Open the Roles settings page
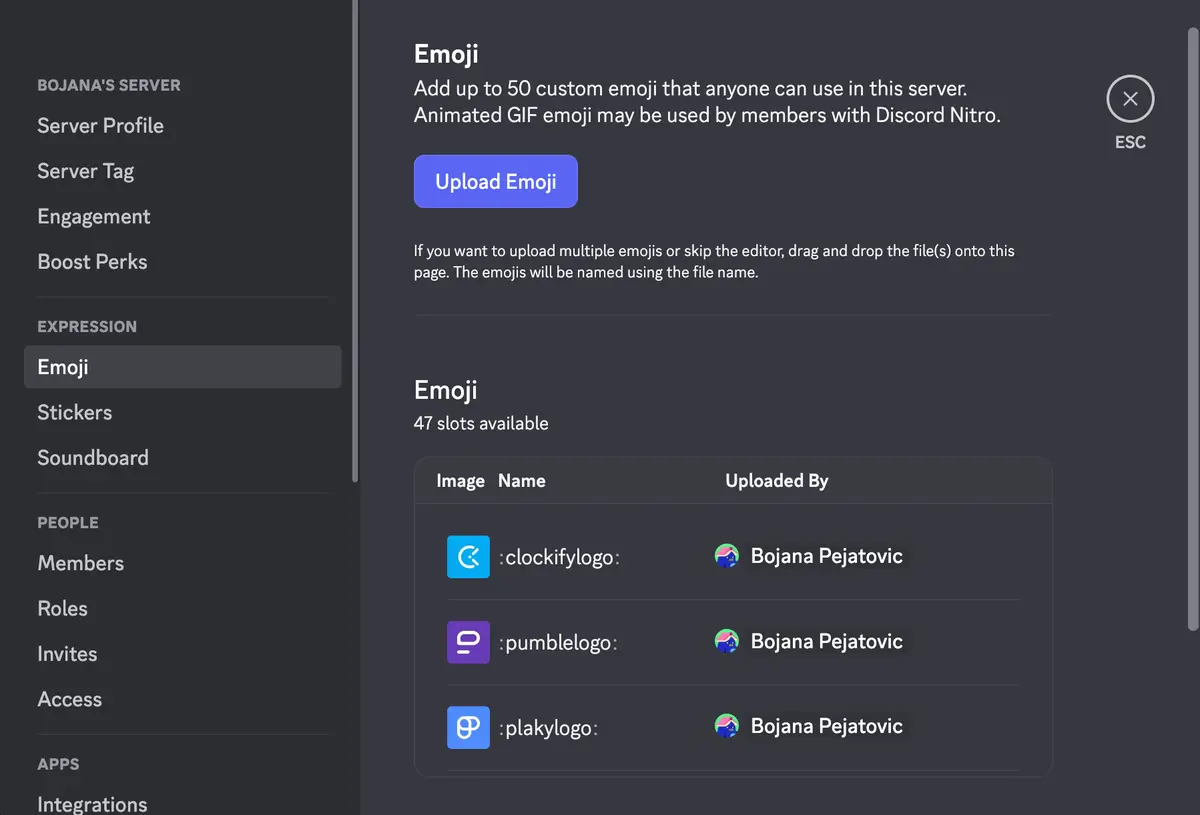This screenshot has width=1200, height=815. click(x=62, y=608)
